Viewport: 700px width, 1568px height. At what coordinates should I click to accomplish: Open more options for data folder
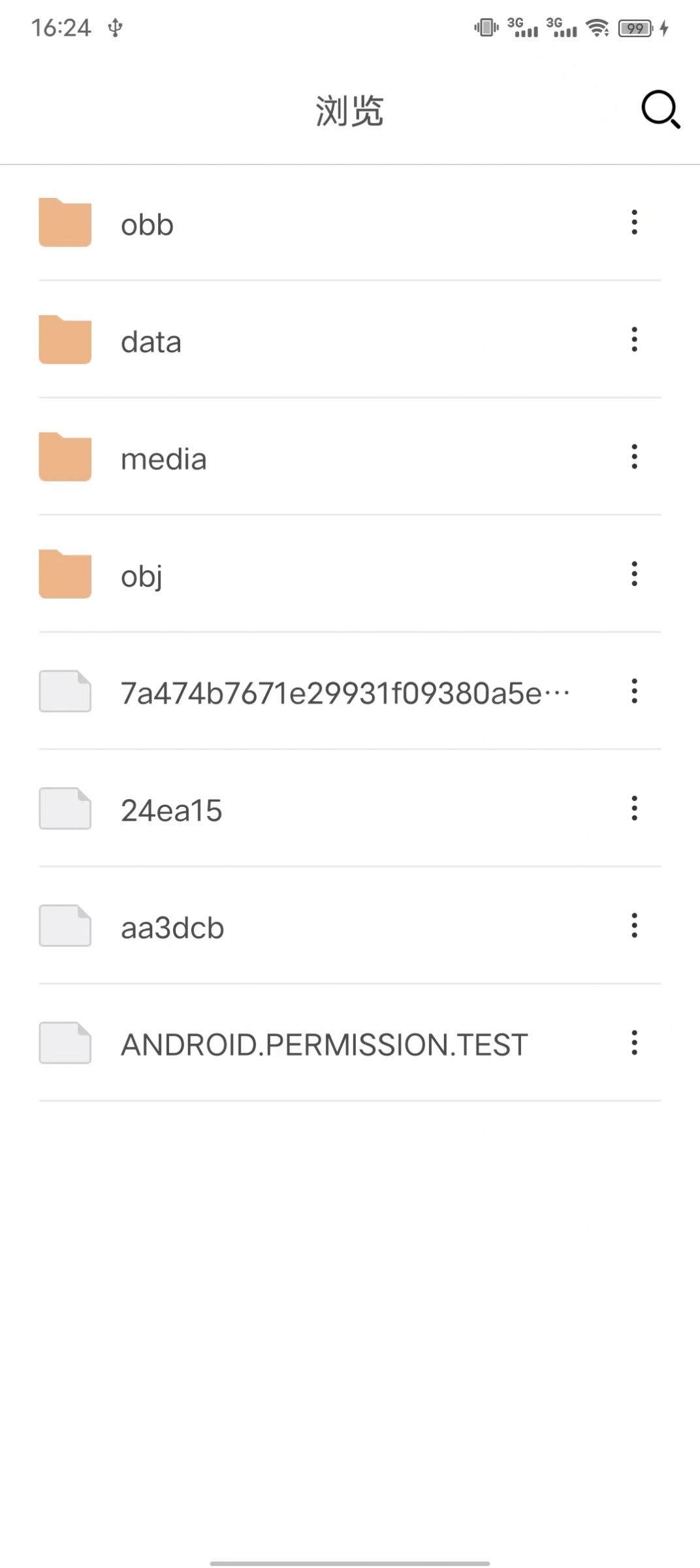tap(634, 340)
